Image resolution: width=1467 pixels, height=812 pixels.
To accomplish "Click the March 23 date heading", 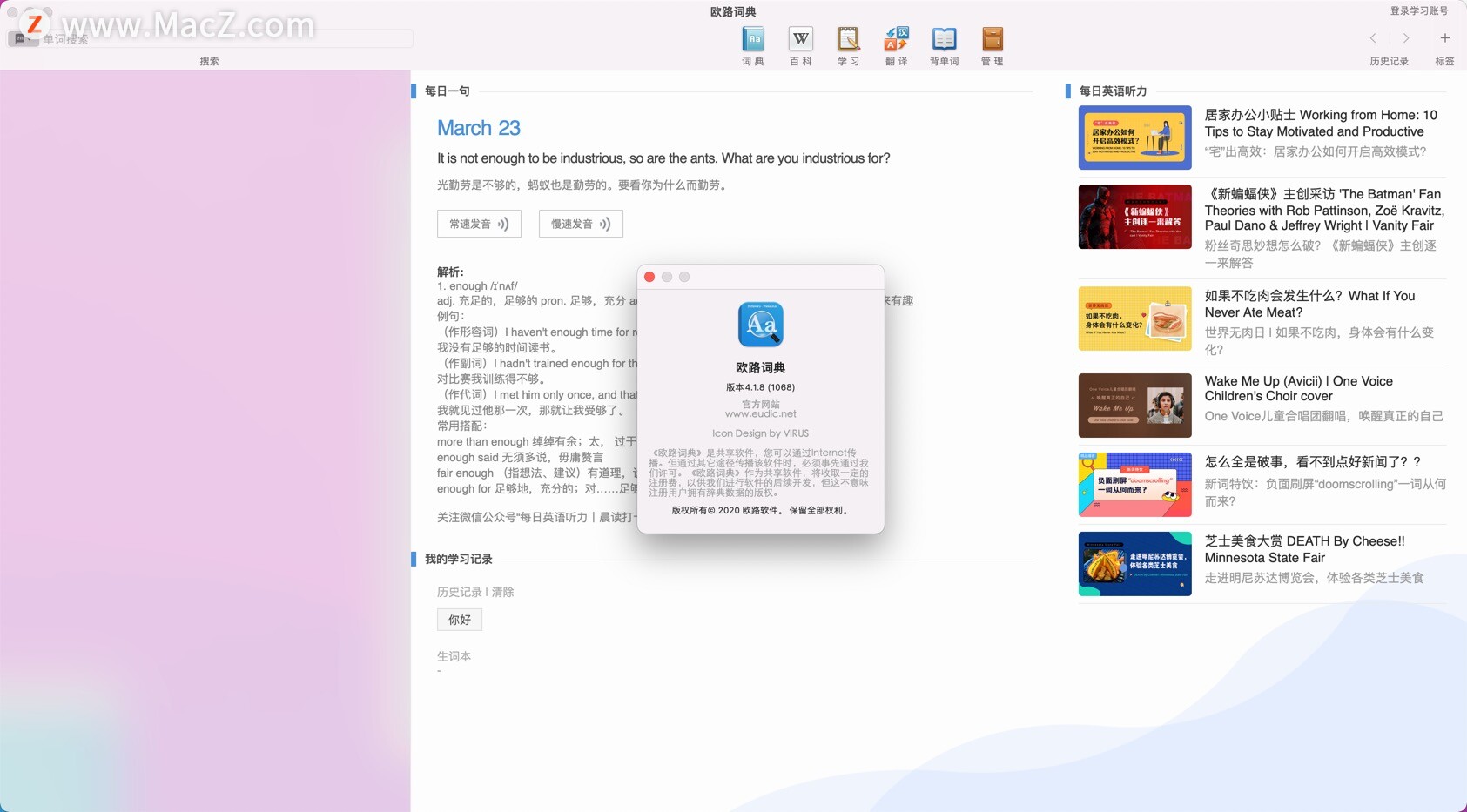I will click(479, 128).
